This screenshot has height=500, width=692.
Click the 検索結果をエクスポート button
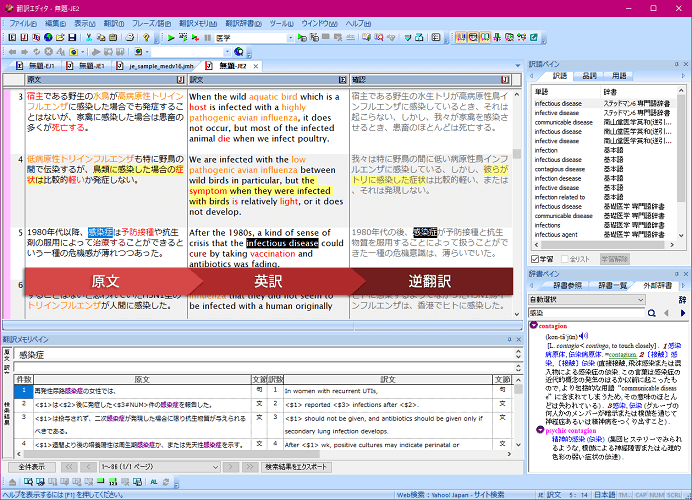[298, 467]
